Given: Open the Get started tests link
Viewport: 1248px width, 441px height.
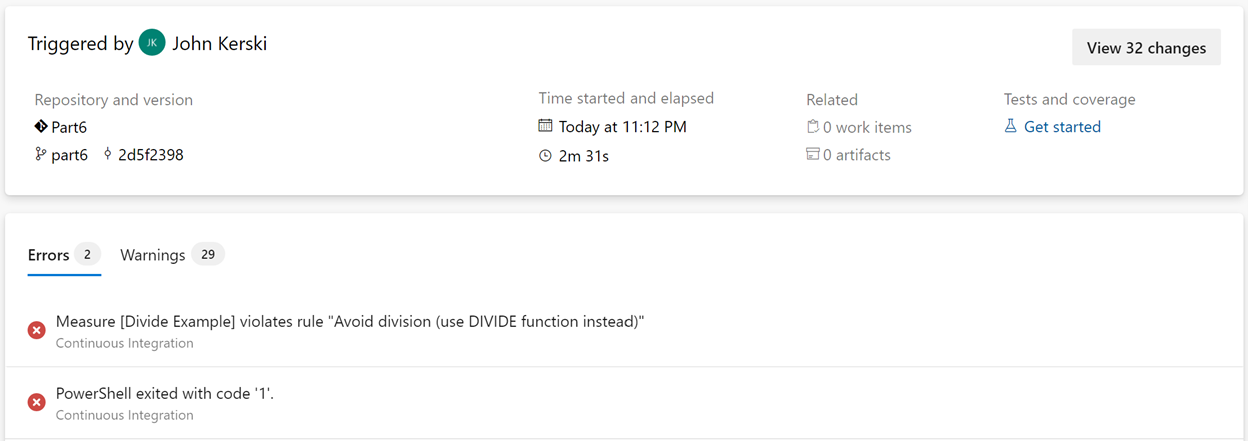Looking at the screenshot, I should coord(1062,127).
